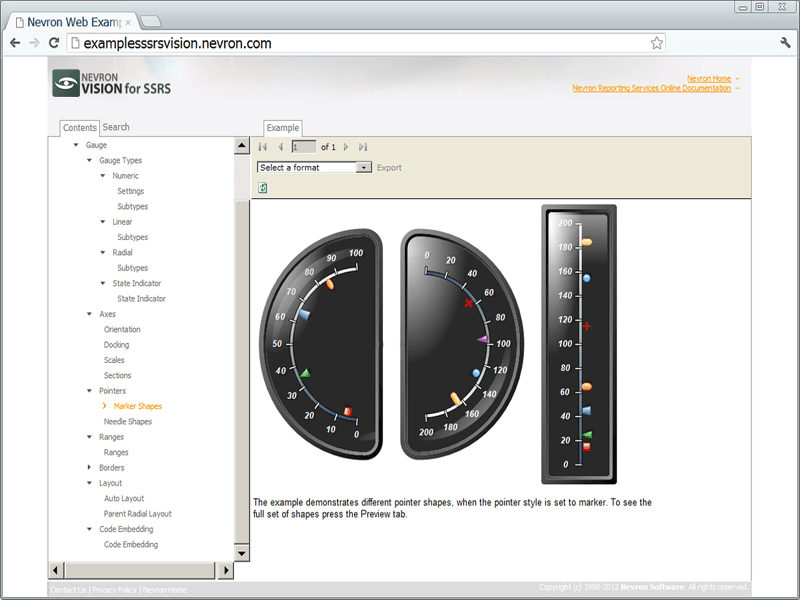800x600 pixels.
Task: Collapse the Numeric tree node
Action: pos(103,176)
